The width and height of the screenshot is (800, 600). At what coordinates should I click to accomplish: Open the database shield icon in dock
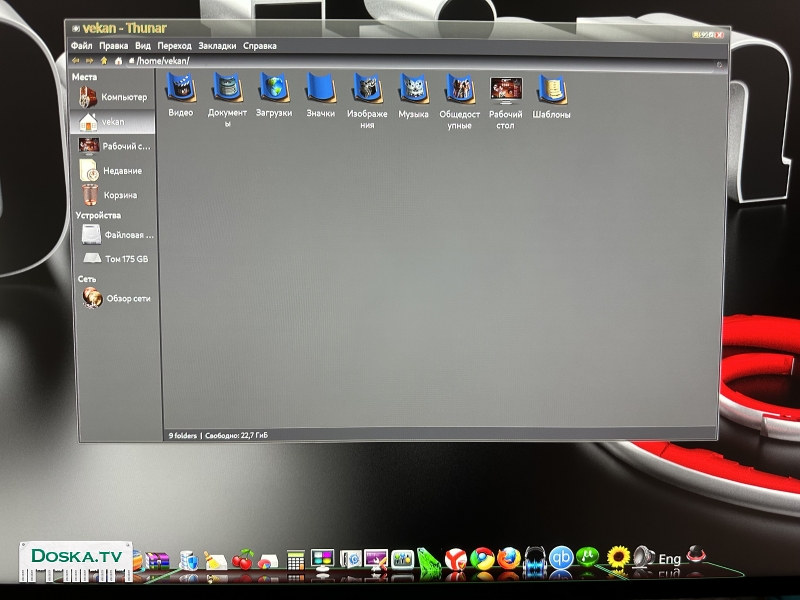188,561
